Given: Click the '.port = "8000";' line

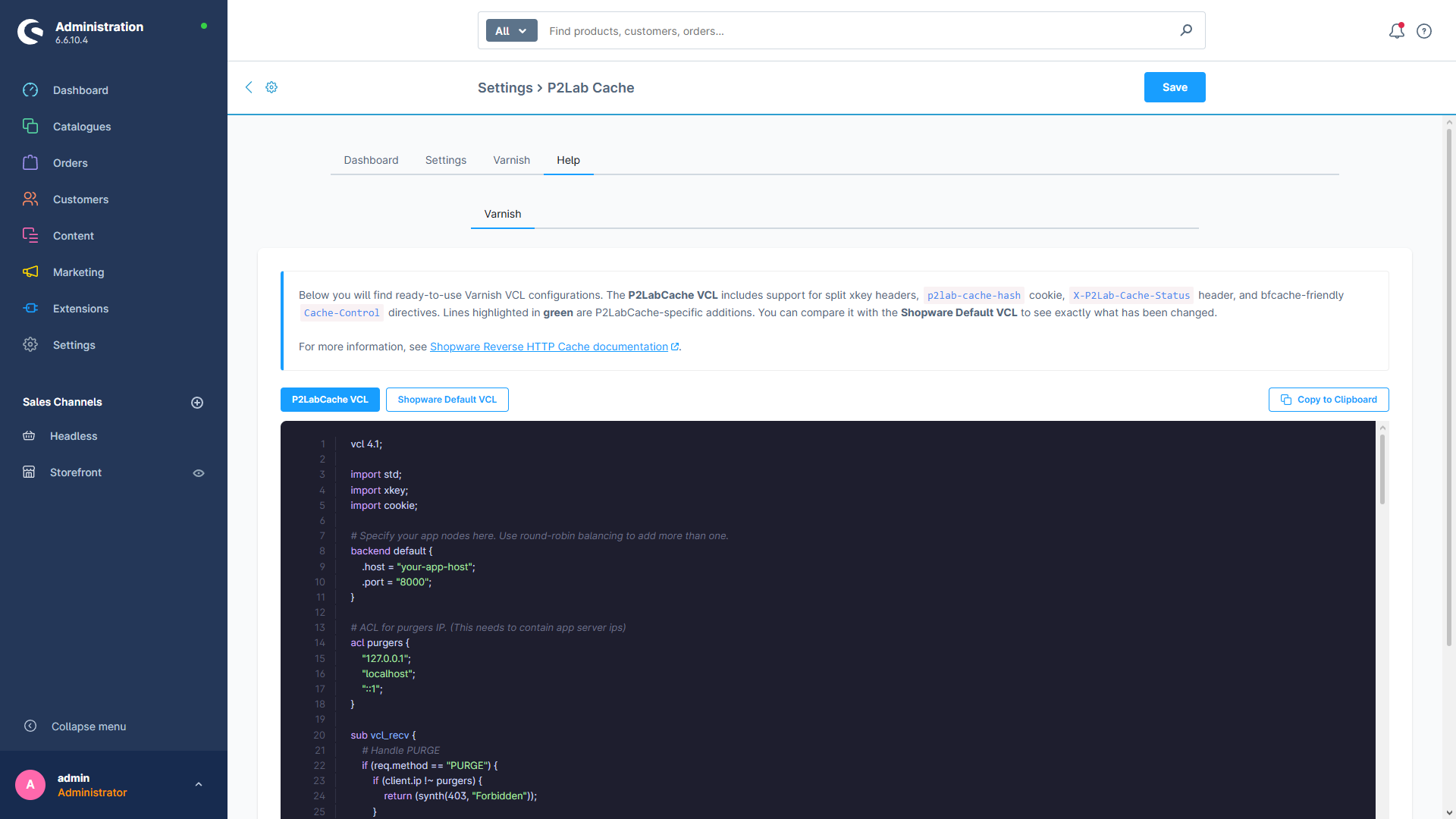Looking at the screenshot, I should tap(397, 582).
